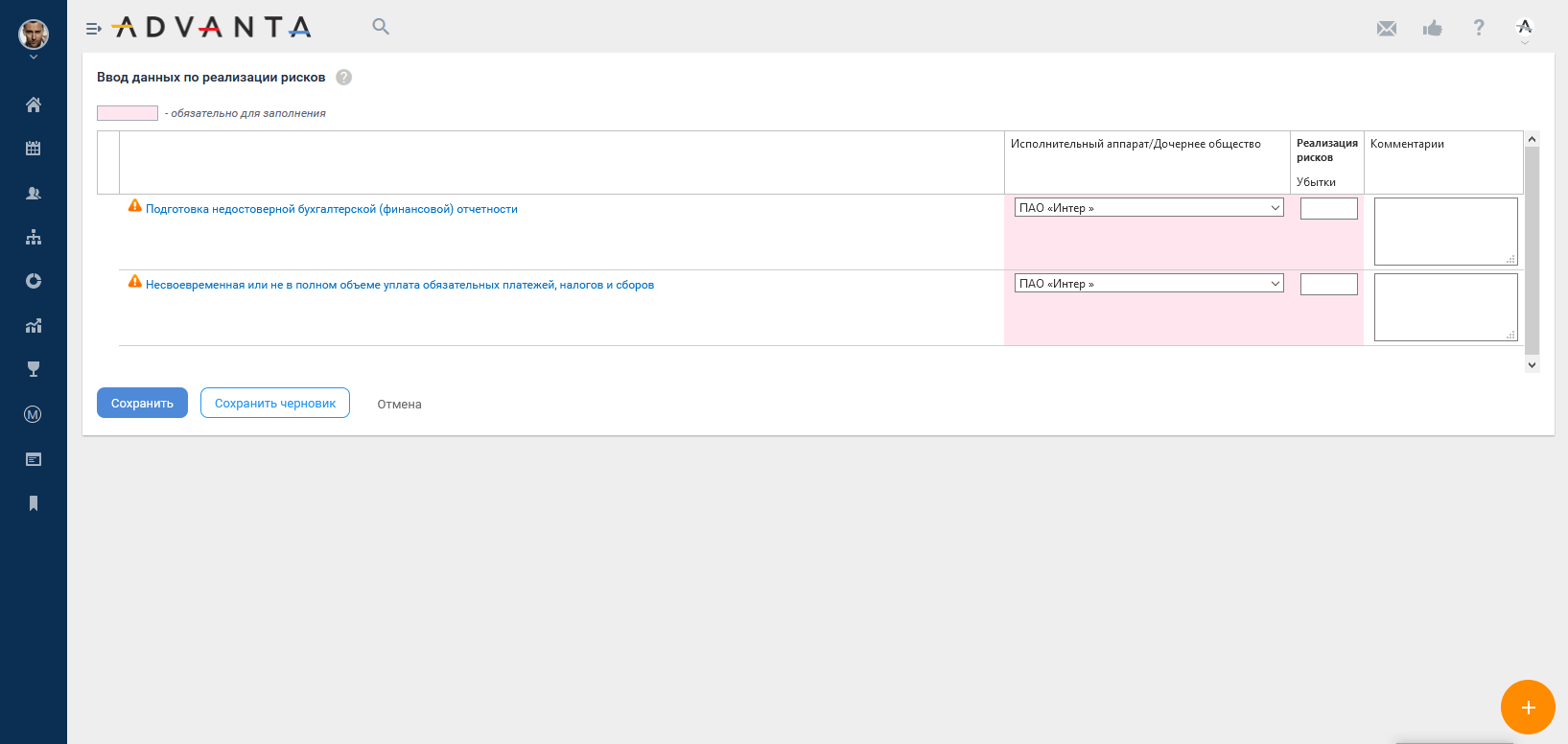Toggle sidebar menu next to ADVANTA logo

point(93,29)
